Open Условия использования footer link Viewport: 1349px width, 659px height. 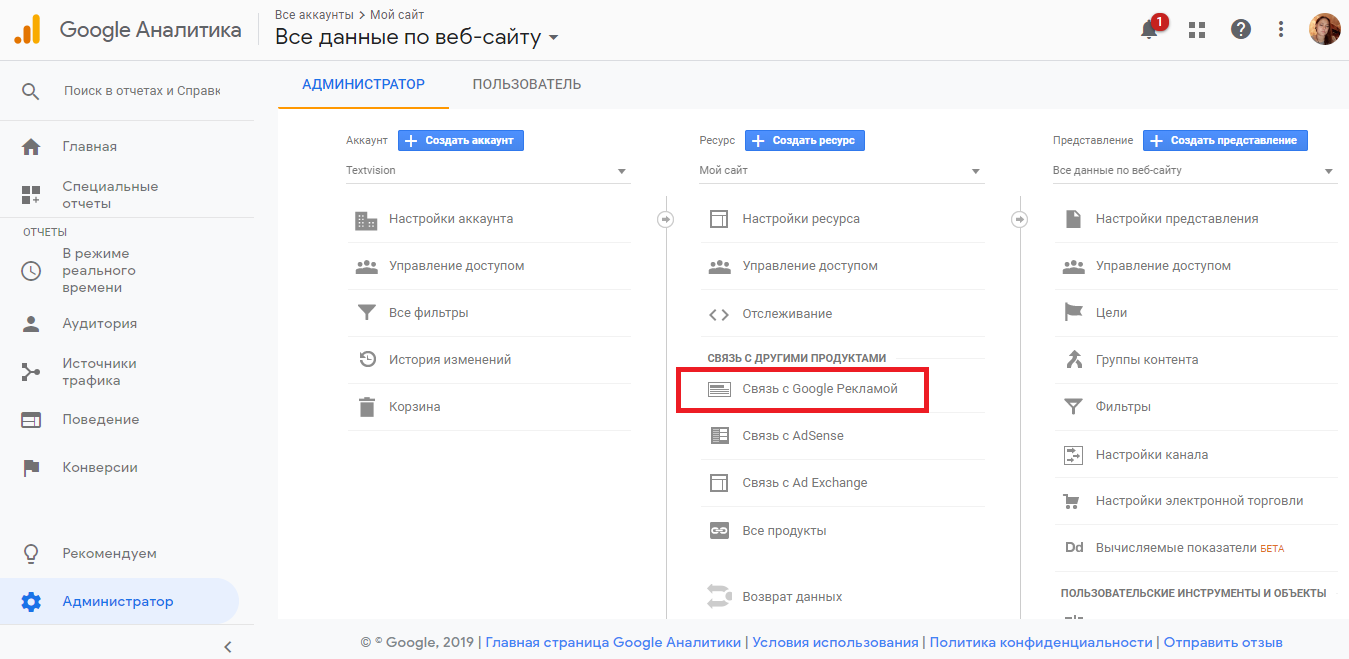pos(835,643)
